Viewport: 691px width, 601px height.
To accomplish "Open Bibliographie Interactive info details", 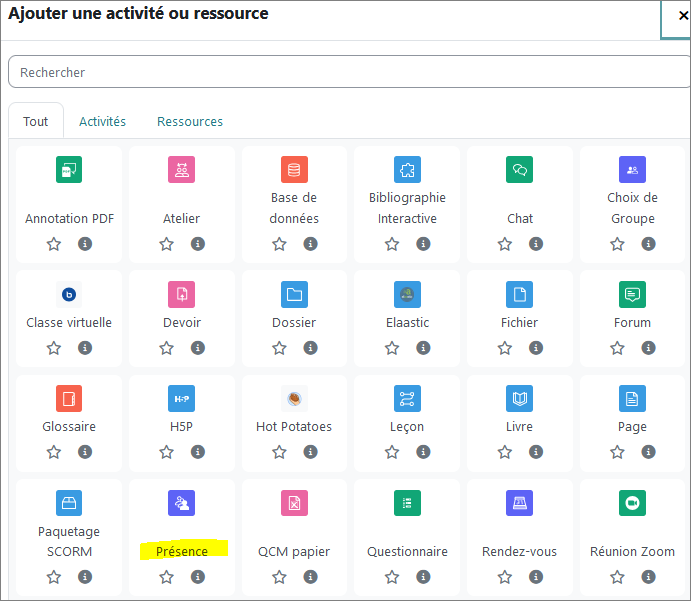I will 424,244.
